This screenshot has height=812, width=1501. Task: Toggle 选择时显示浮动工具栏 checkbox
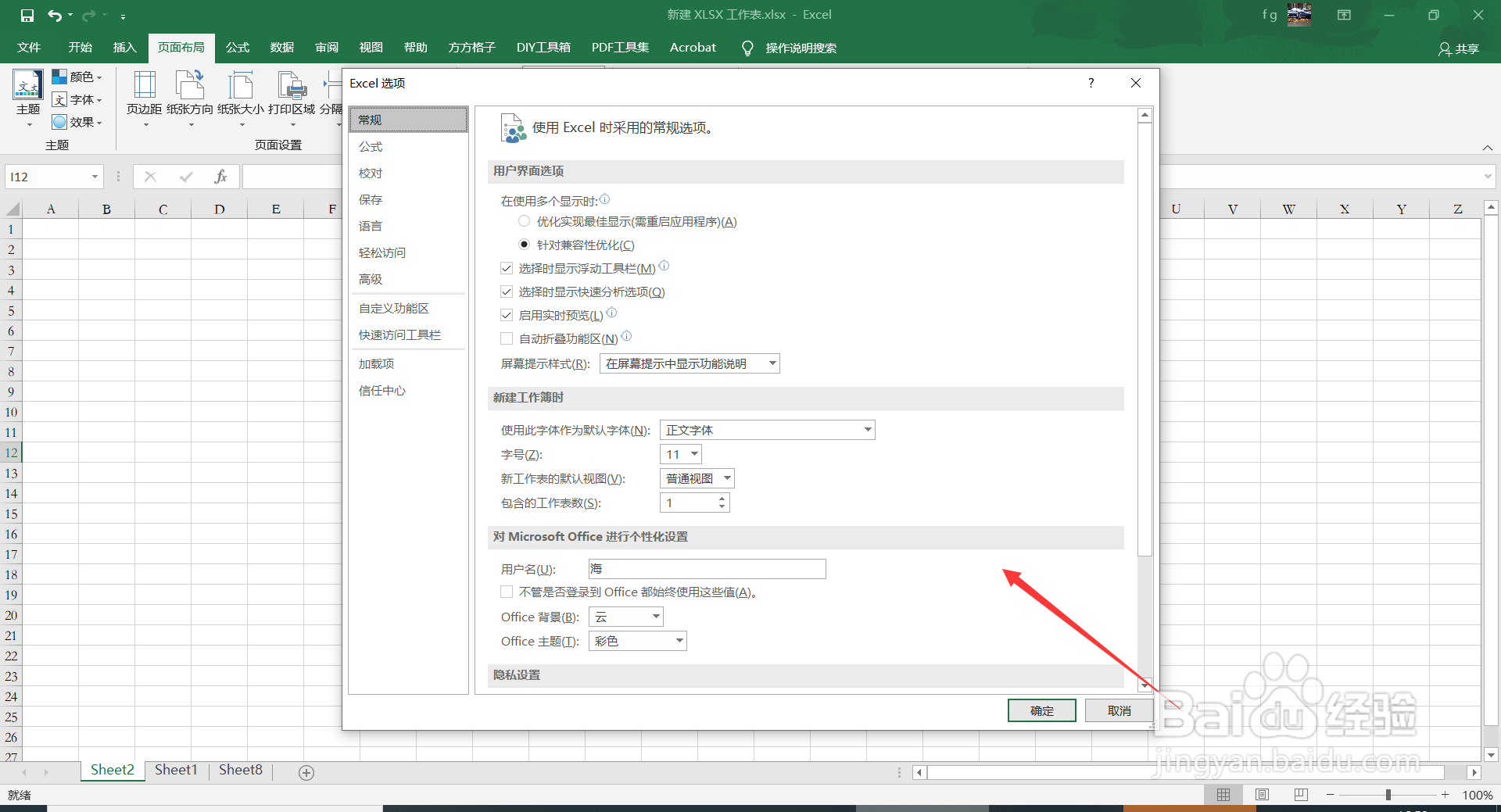pos(507,268)
